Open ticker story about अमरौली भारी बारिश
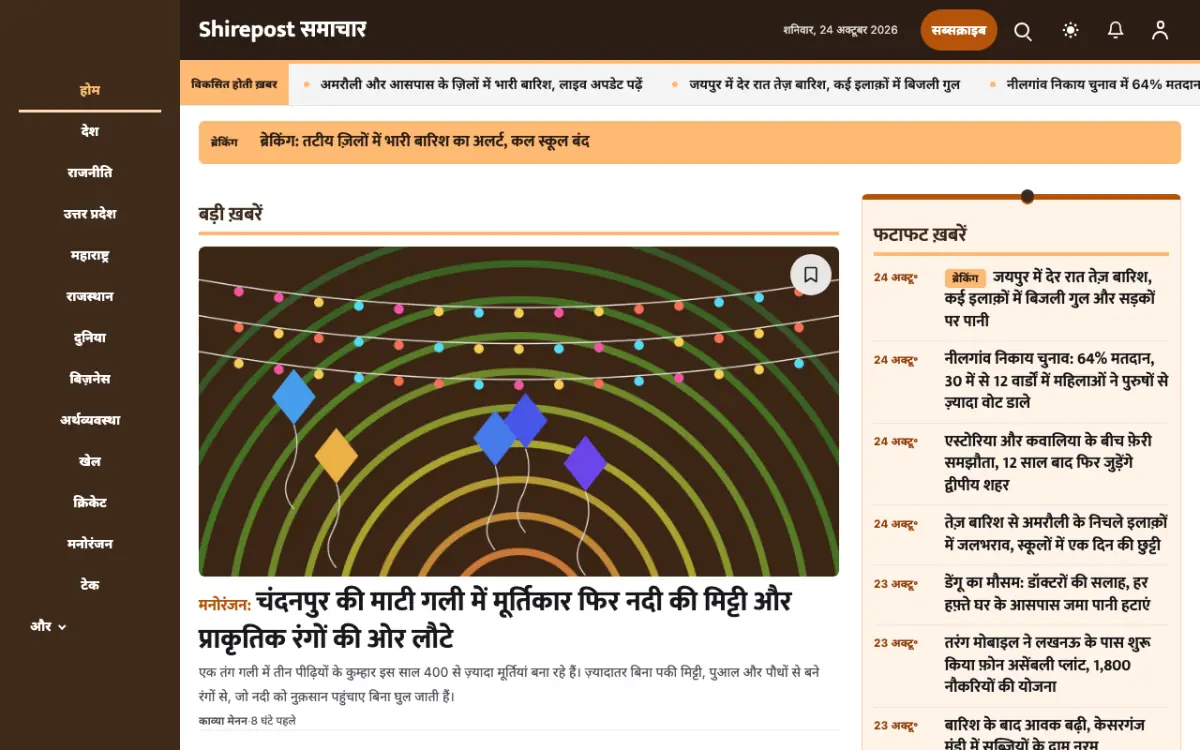Viewport: 1200px width, 750px height. (x=481, y=85)
